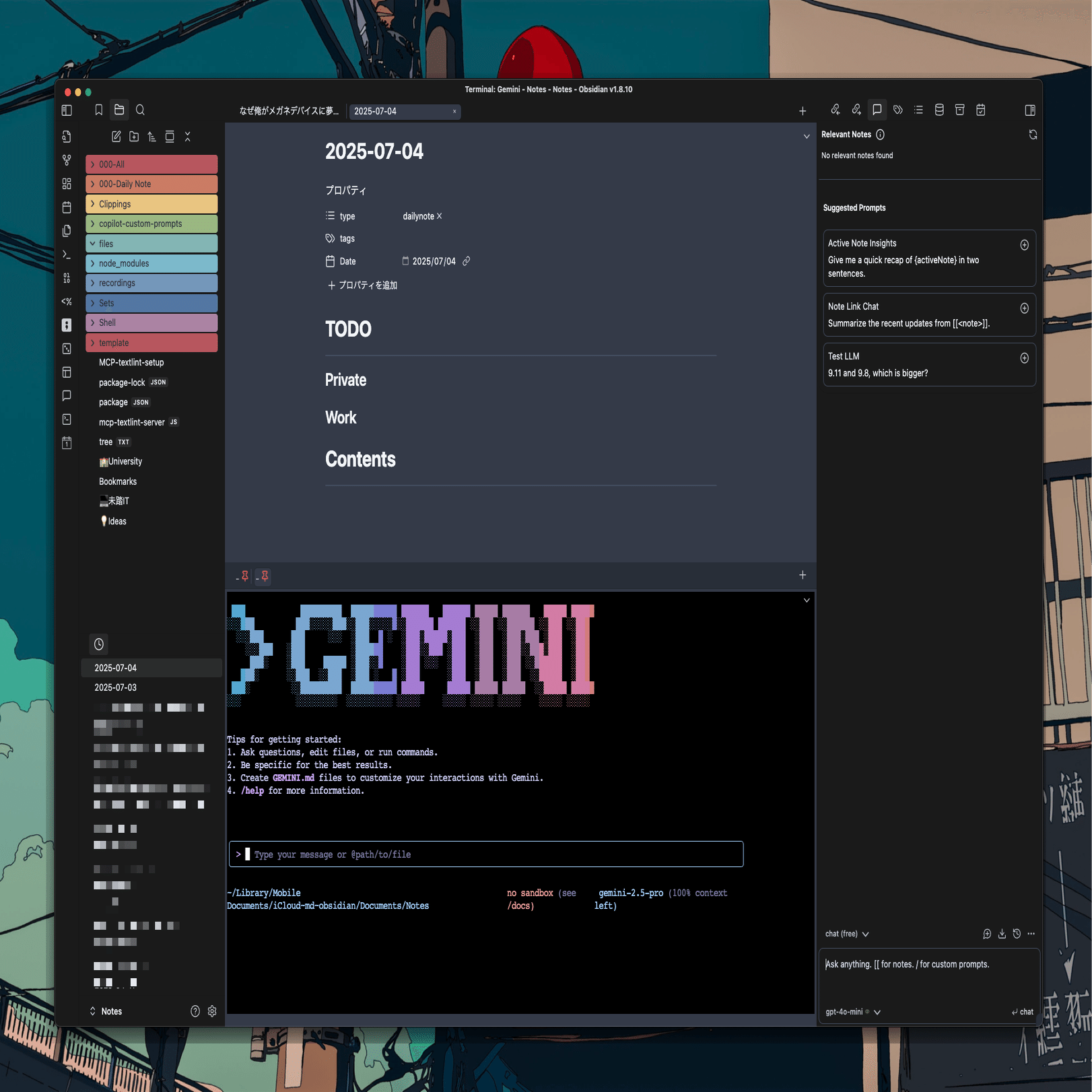
Task: Add Active Note Insights prompt
Action: pos(1024,245)
